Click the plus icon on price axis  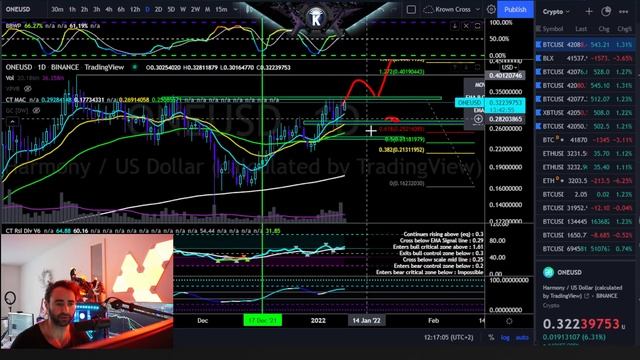point(478,119)
